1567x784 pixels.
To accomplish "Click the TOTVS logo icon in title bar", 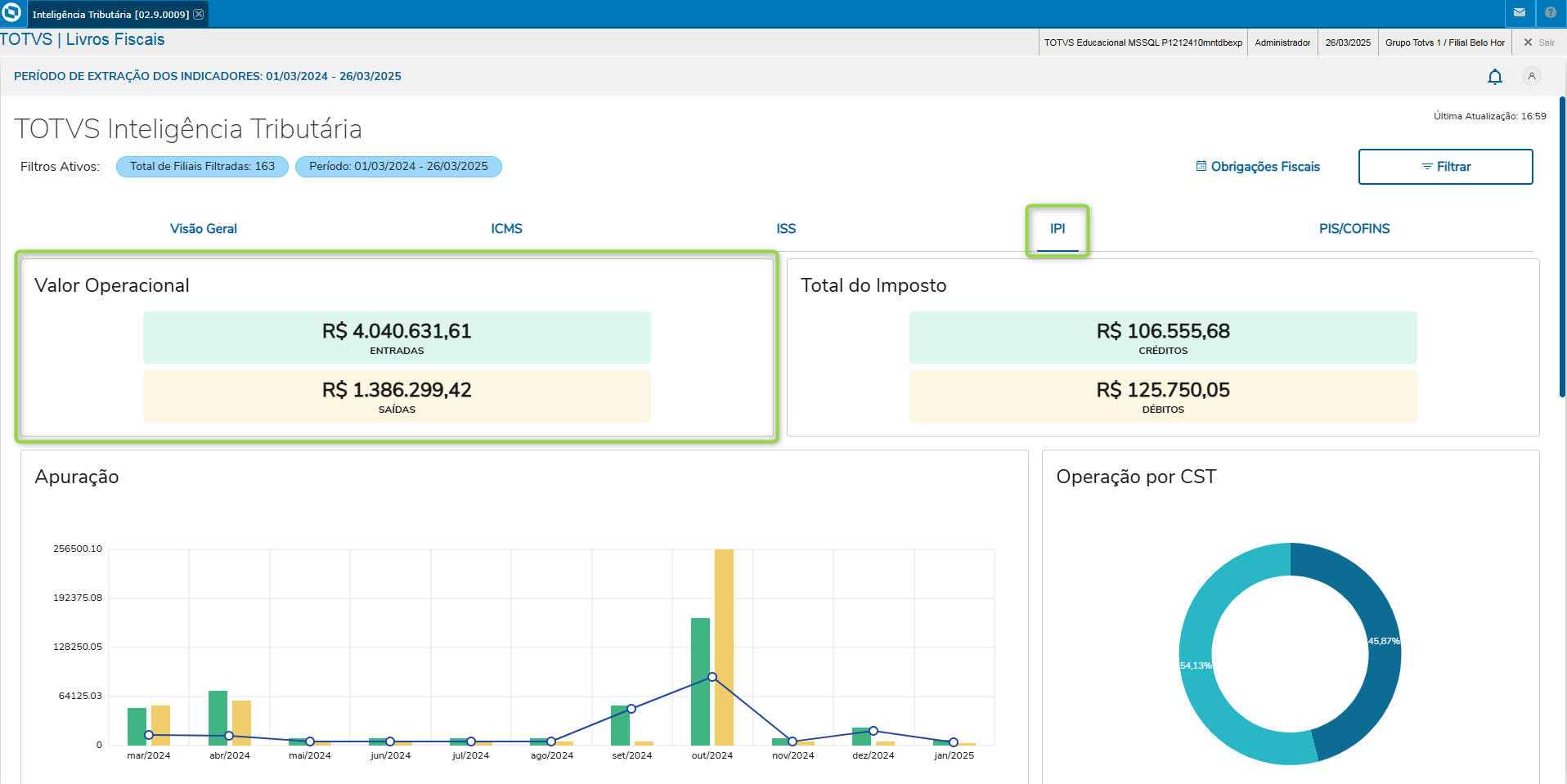I will pyautogui.click(x=11, y=13).
